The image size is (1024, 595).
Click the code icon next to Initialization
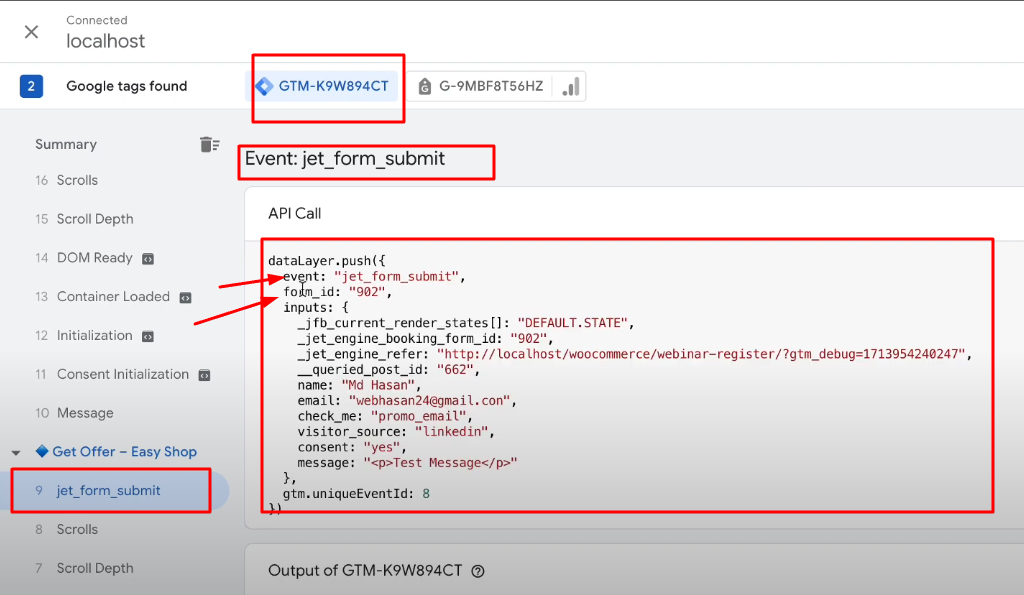pos(148,337)
